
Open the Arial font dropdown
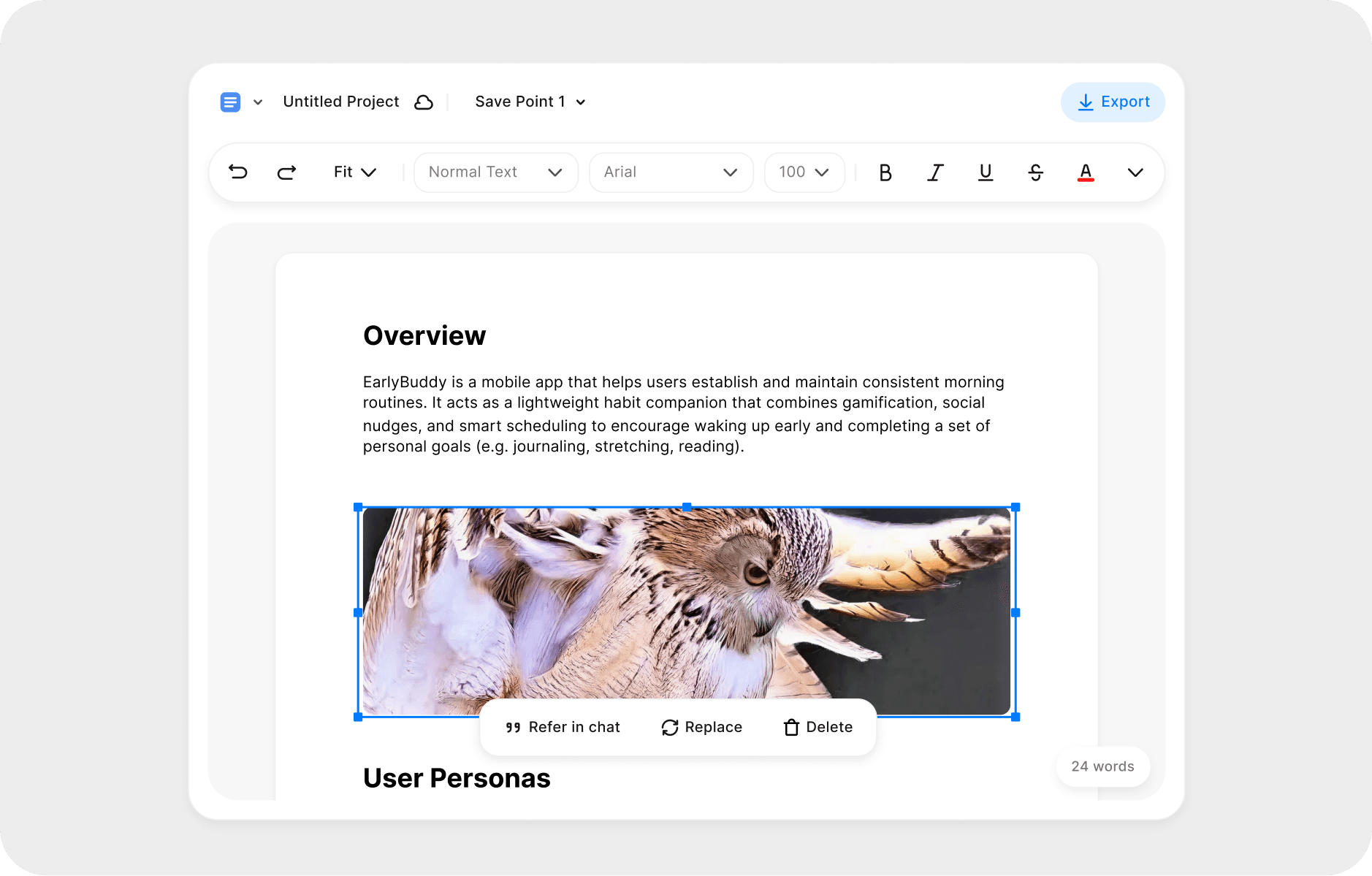click(671, 172)
